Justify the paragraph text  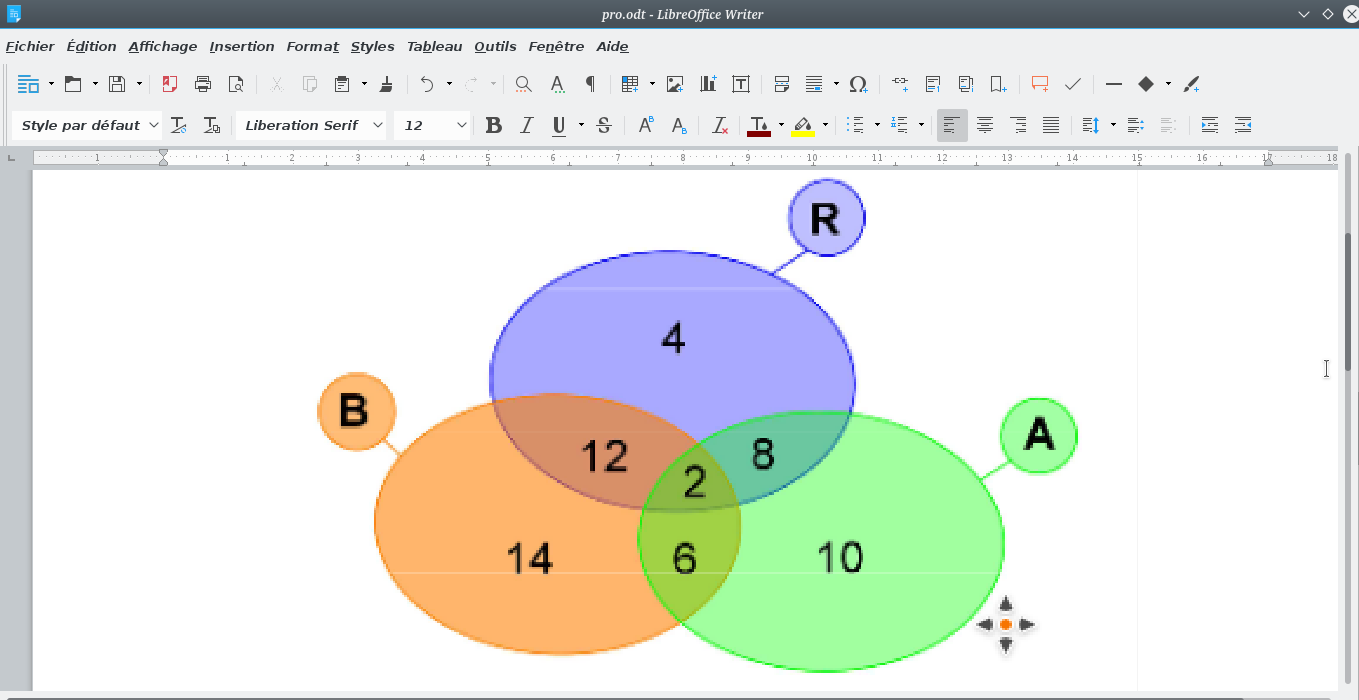pos(1051,125)
